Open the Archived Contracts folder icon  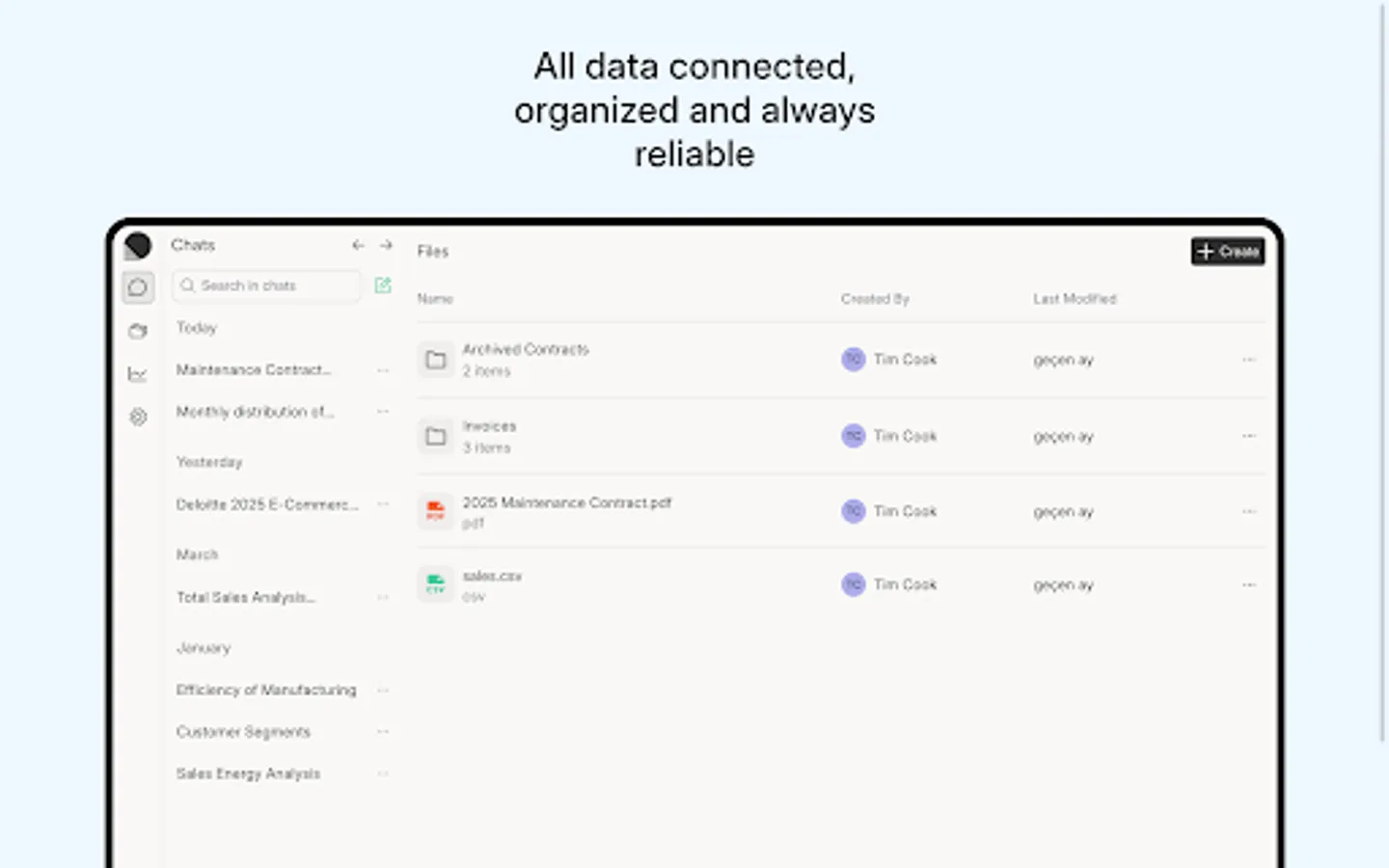[x=436, y=359]
